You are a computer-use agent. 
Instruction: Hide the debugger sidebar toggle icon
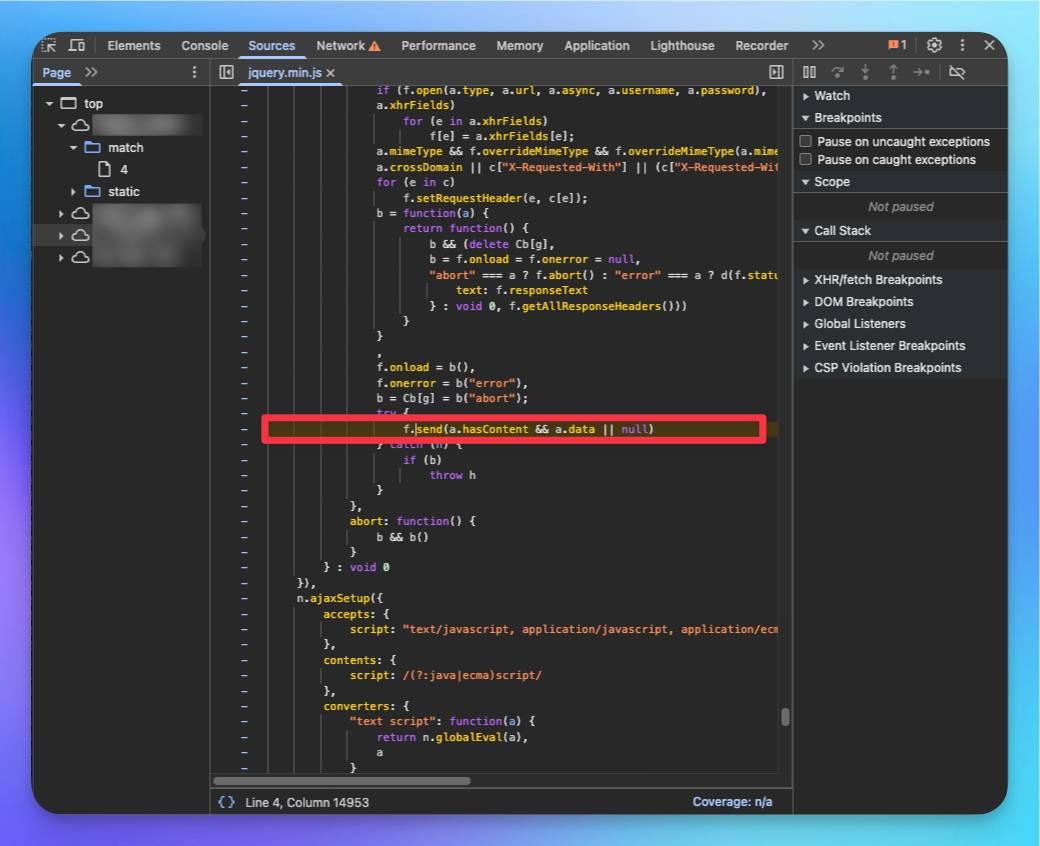pyautogui.click(x=776, y=72)
